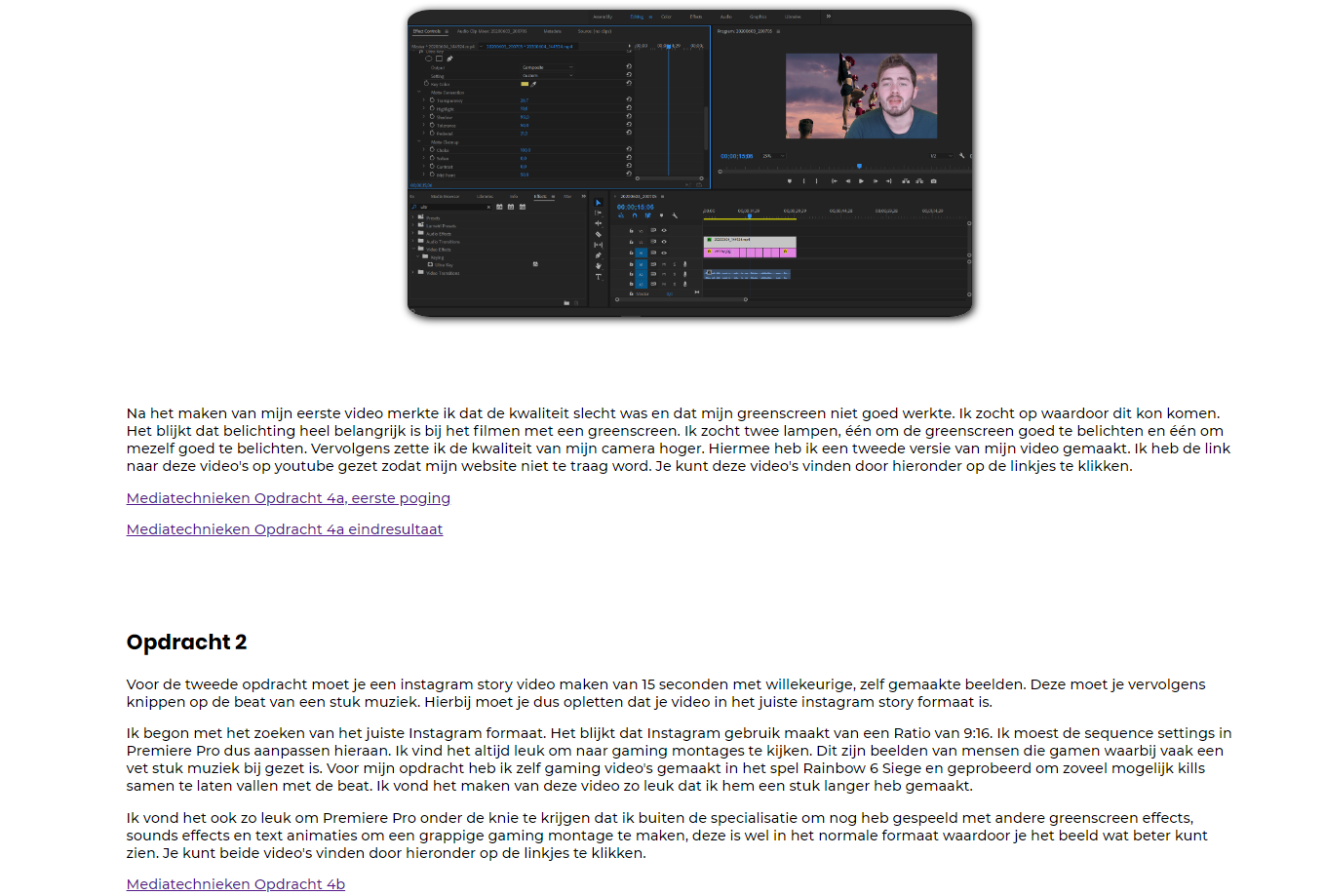The width and height of the screenshot is (1325, 896).
Task: Open the Setting Custom dropdown
Action: (x=547, y=75)
